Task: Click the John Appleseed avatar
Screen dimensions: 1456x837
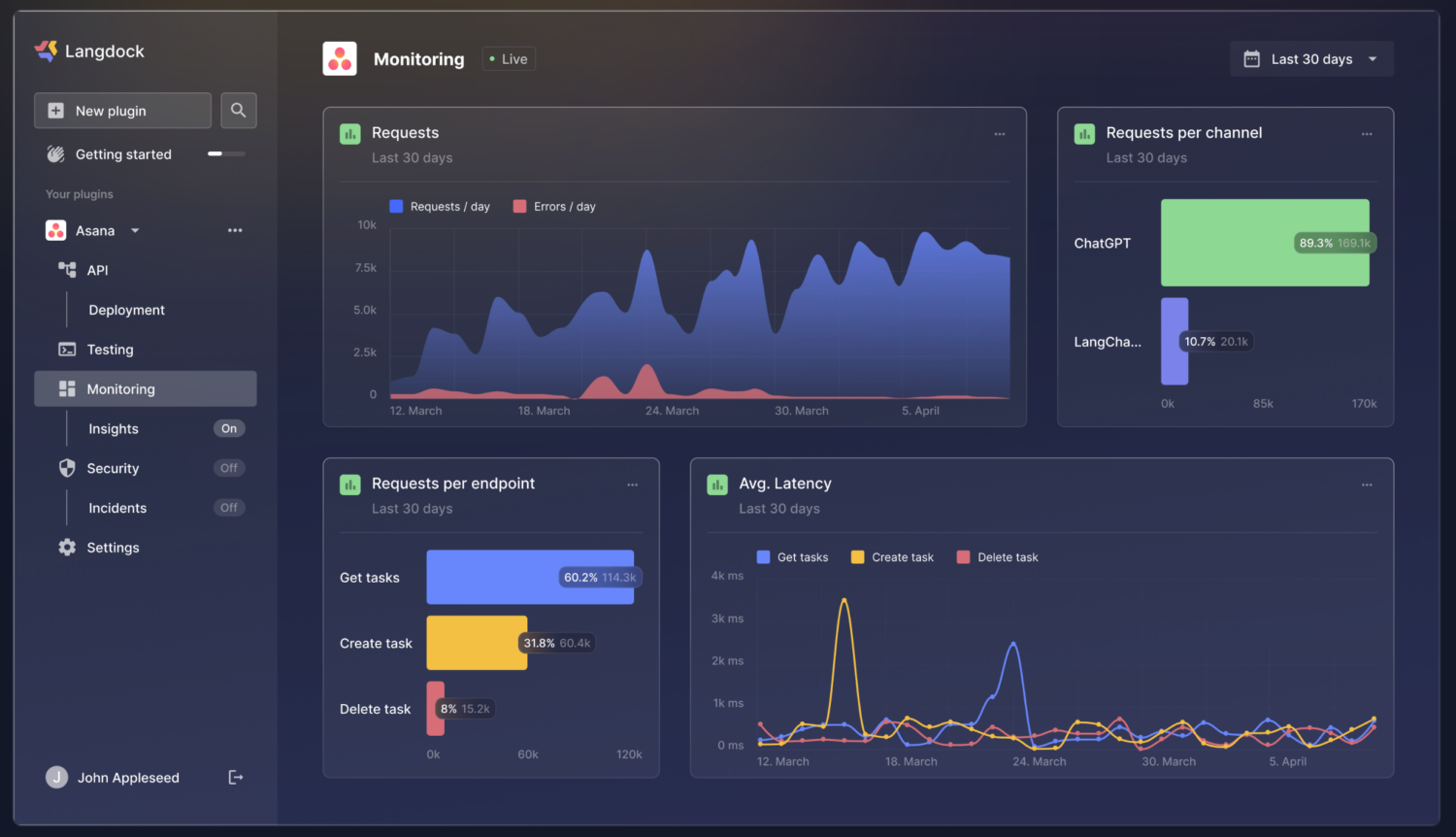Action: (57, 777)
